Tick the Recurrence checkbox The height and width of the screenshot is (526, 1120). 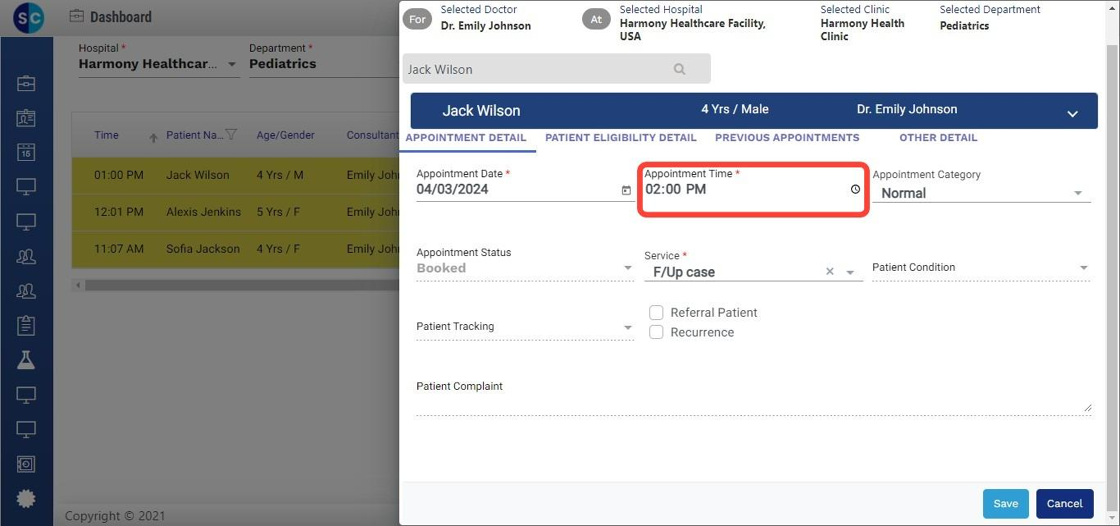coord(657,332)
